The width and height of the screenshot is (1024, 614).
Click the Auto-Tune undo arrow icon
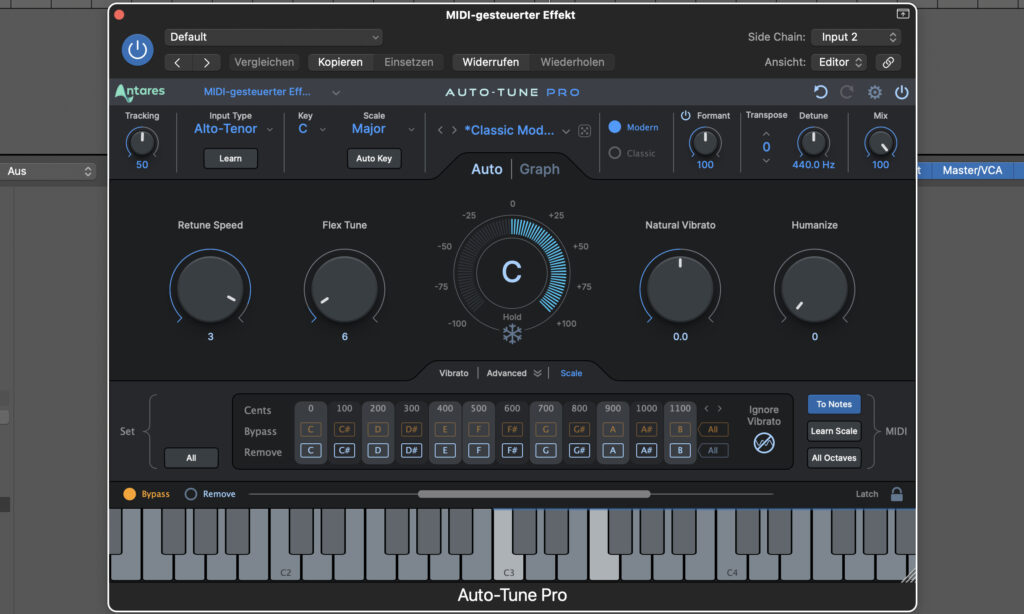click(x=821, y=92)
